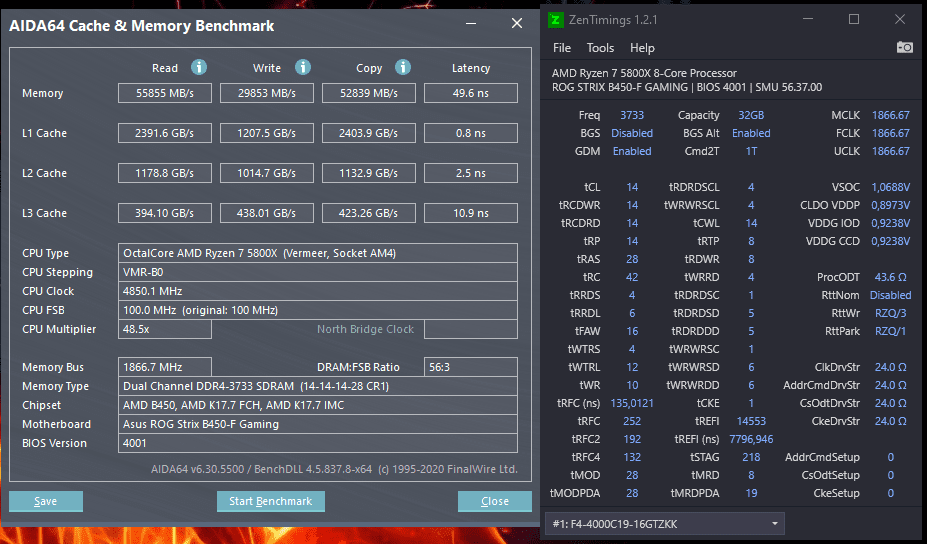This screenshot has width=927, height=544.
Task: Click the CPU Type field OctalCore AMD Ryzen
Action: pyautogui.click(x=318, y=253)
